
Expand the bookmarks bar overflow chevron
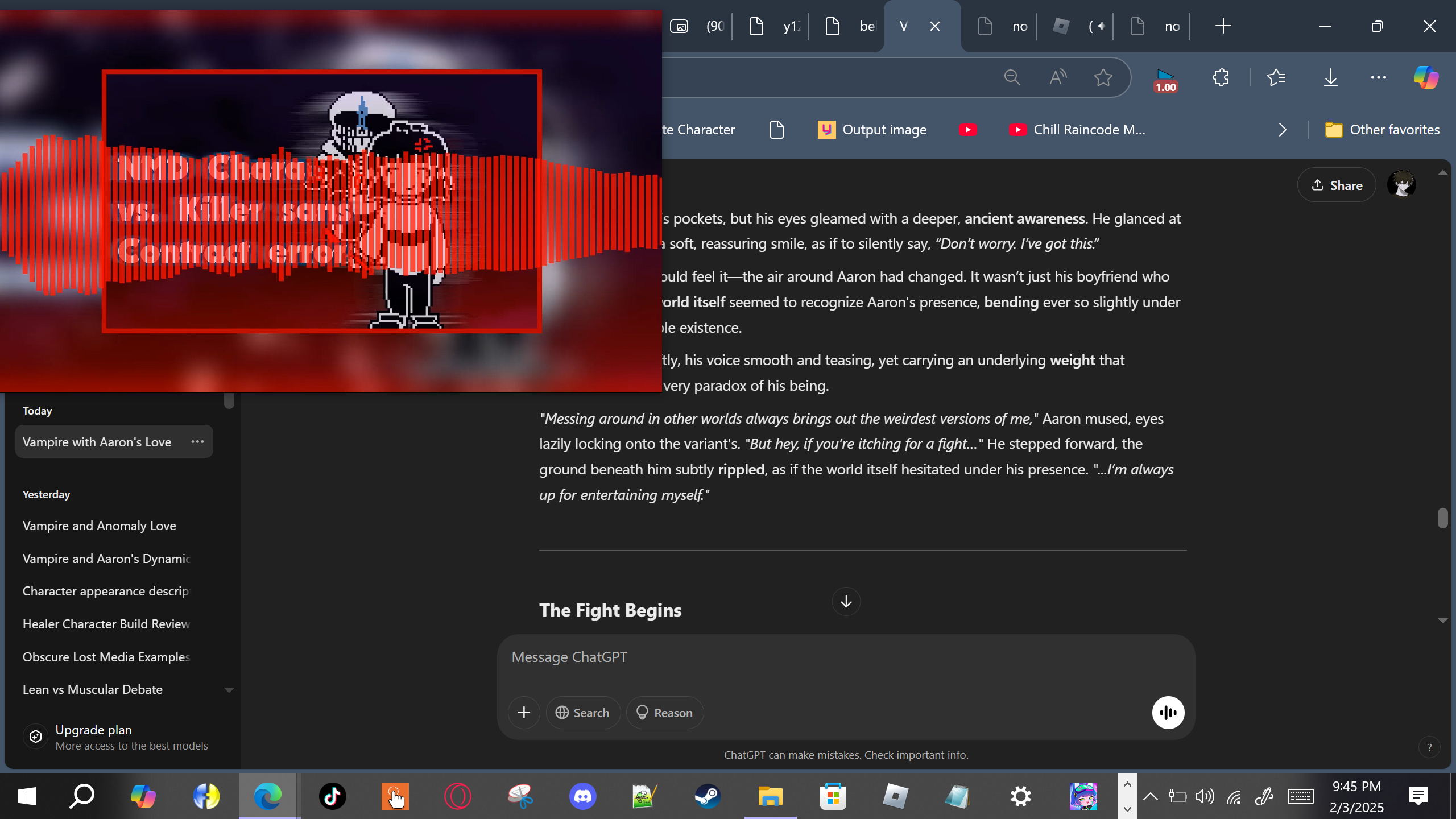tap(1282, 130)
